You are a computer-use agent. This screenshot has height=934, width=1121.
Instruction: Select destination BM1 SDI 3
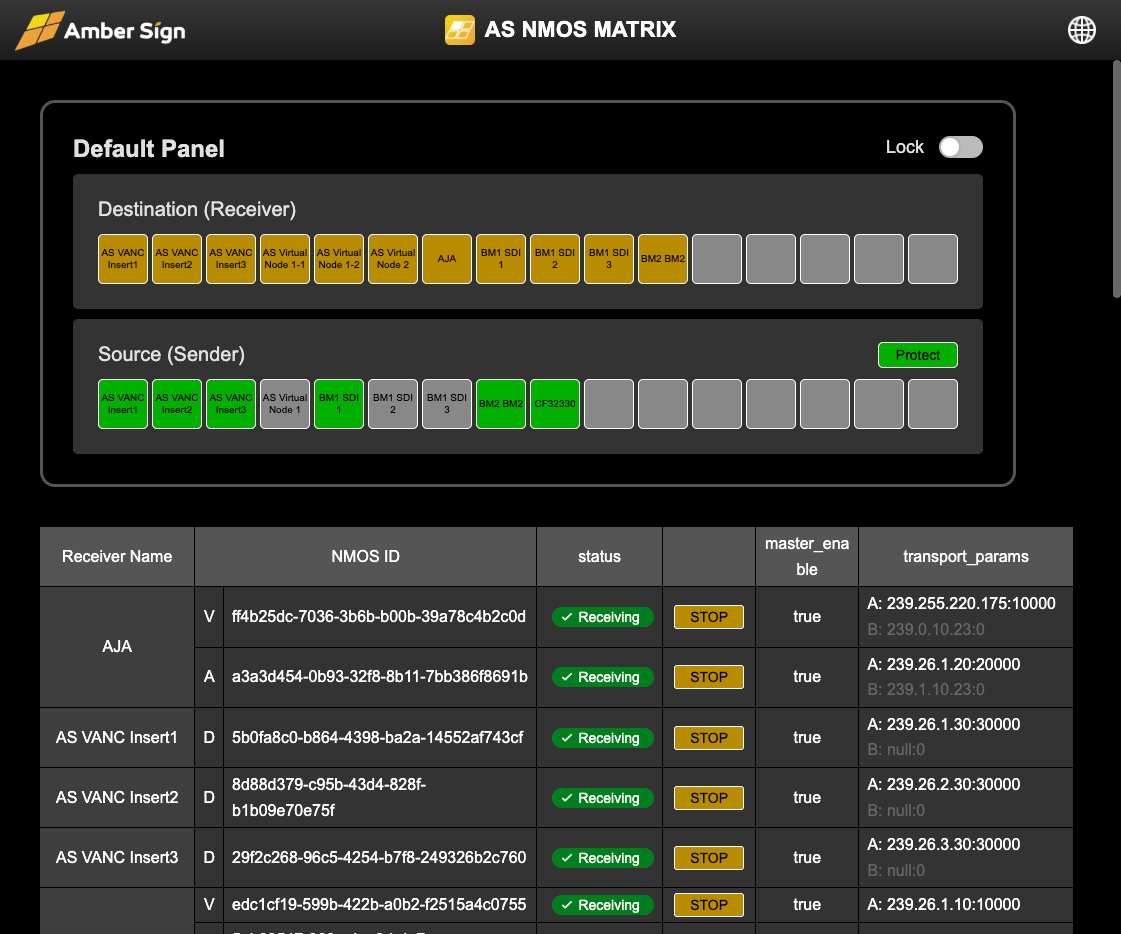click(609, 259)
